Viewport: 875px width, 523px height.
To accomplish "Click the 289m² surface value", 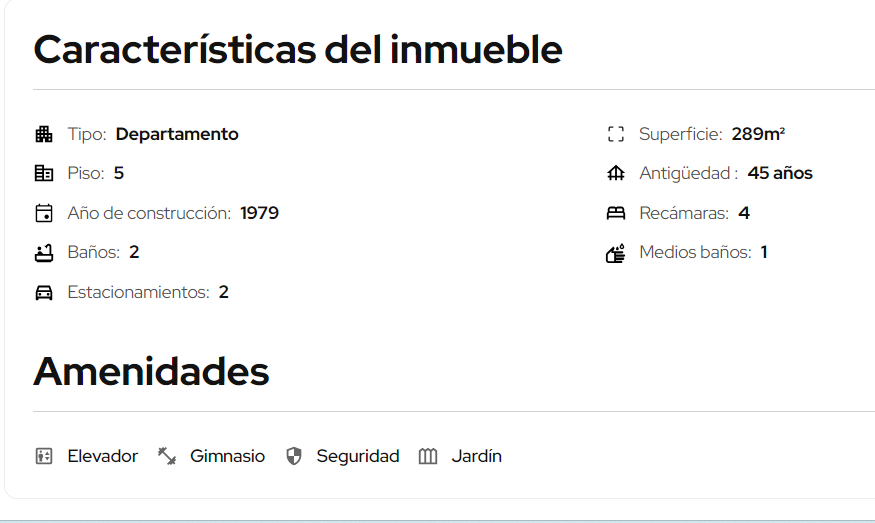I will [x=758, y=134].
